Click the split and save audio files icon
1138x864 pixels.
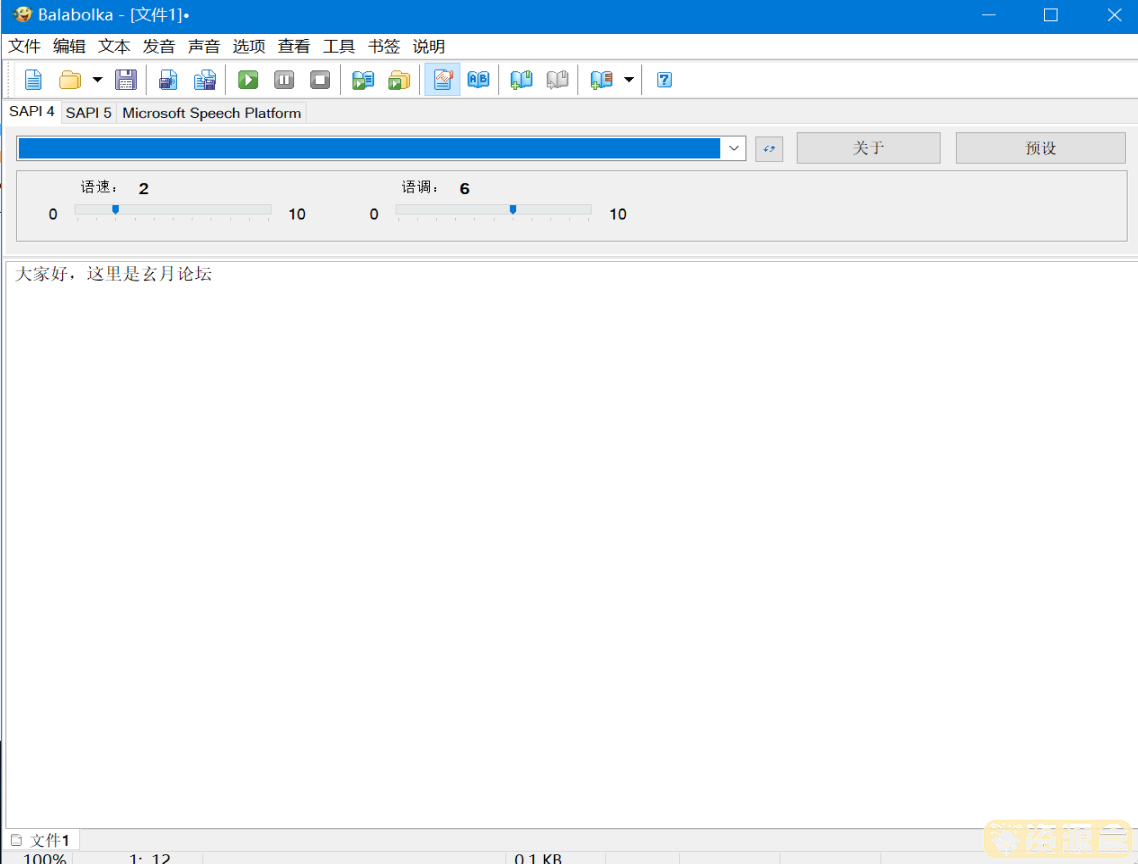[x=205, y=79]
